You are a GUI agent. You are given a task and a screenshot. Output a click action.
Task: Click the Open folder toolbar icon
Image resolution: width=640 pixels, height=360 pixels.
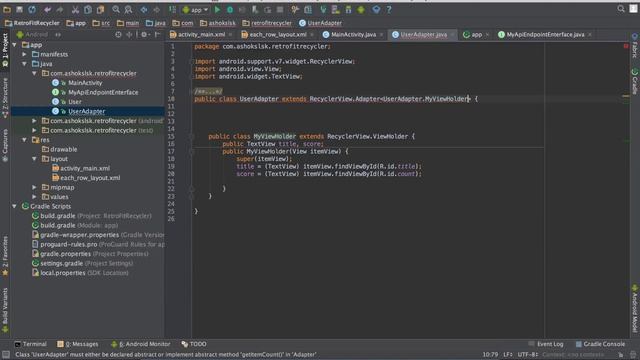click(7, 9)
